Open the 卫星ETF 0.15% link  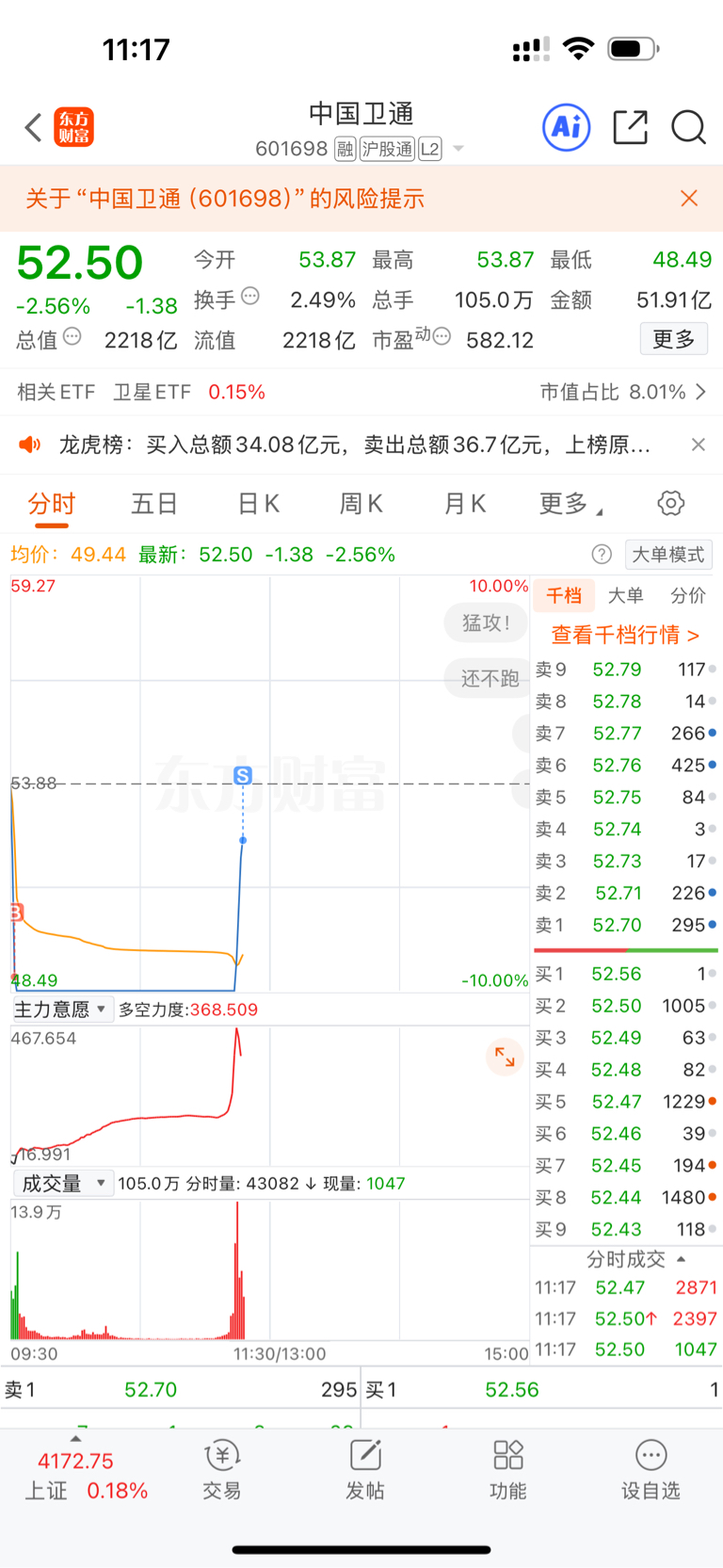pyautogui.click(x=189, y=392)
